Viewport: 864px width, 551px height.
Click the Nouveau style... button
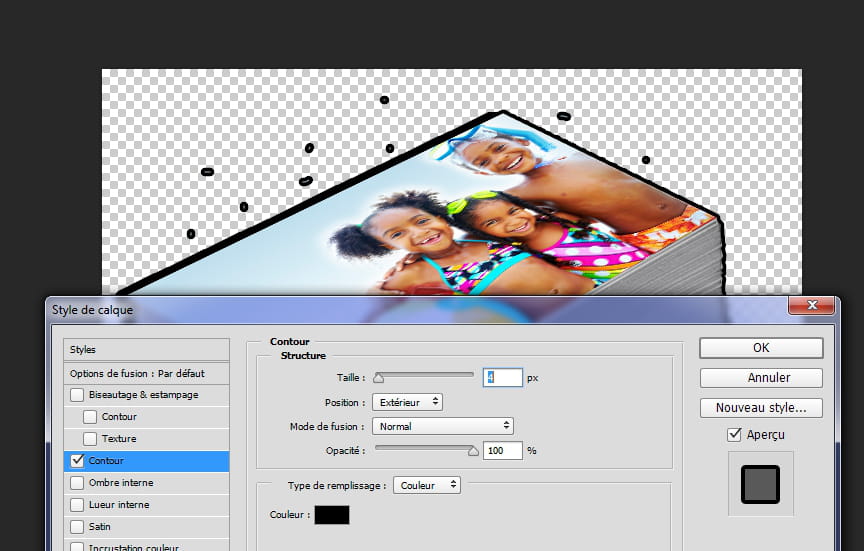(x=761, y=408)
